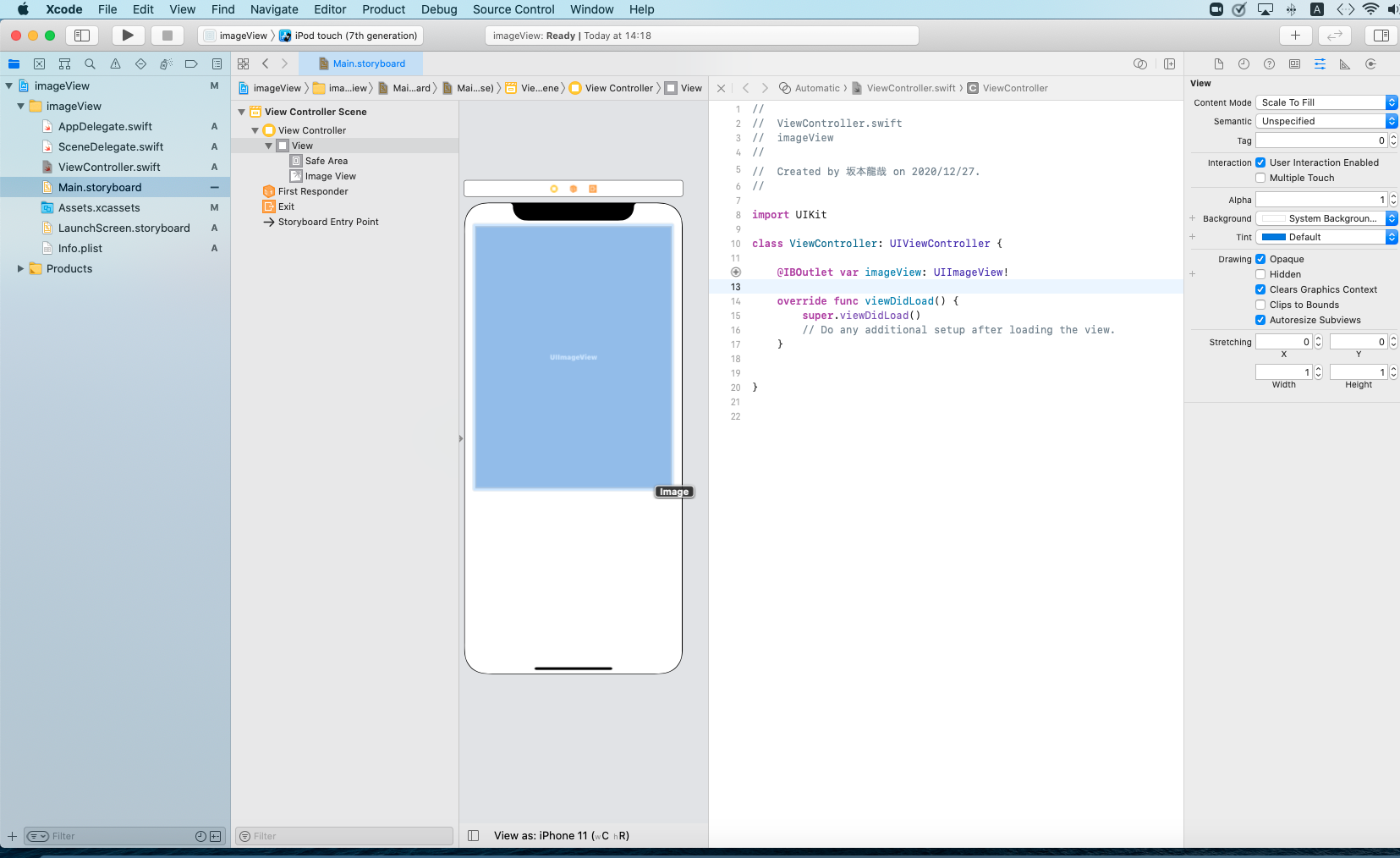Select Image View in document outline
The width and height of the screenshot is (1400, 858).
(x=330, y=176)
